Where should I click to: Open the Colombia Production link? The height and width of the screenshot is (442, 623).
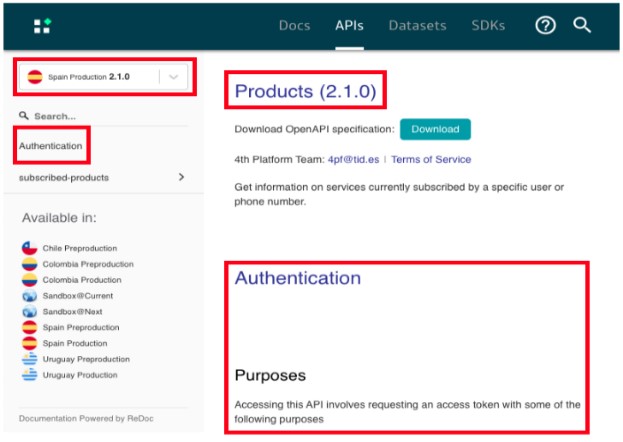point(82,280)
